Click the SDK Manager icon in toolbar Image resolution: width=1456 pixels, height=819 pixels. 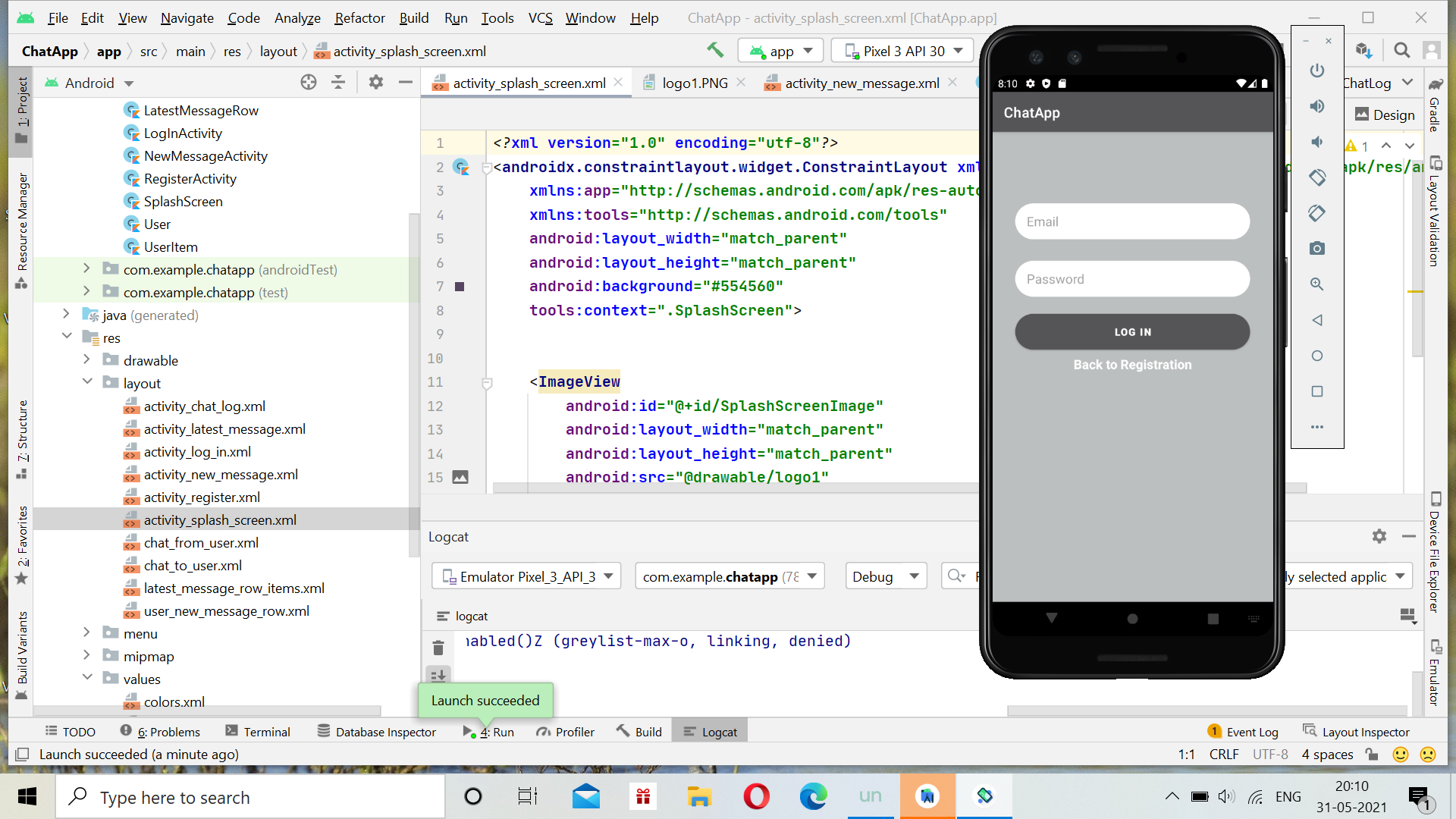pyautogui.click(x=1363, y=51)
